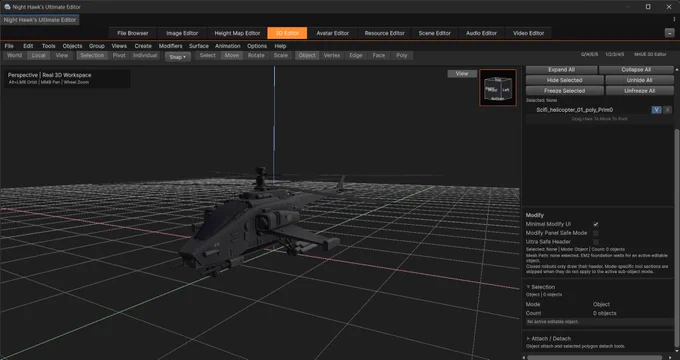This screenshot has height=360, width=680.
Task: Switch to Edge sub-object mode
Action: 356,56
